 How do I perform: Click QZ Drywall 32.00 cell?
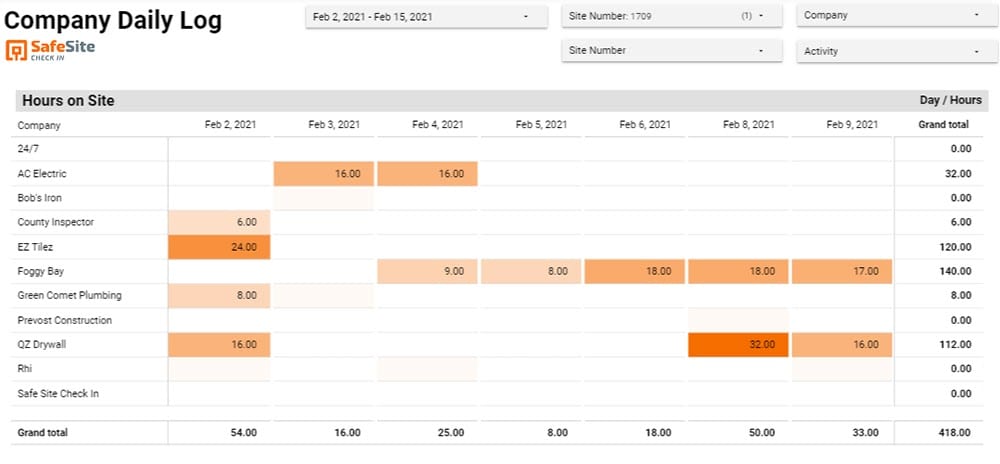(739, 345)
